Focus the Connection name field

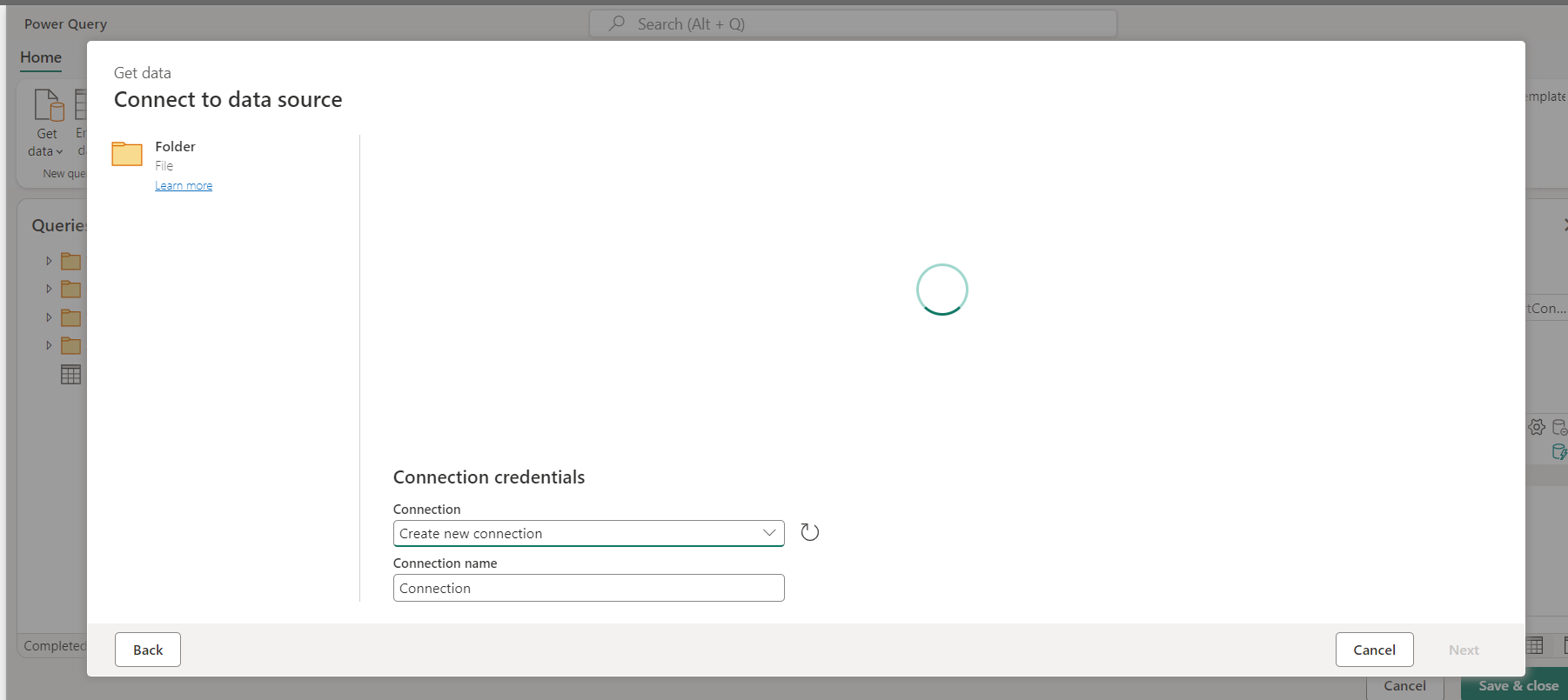point(588,588)
